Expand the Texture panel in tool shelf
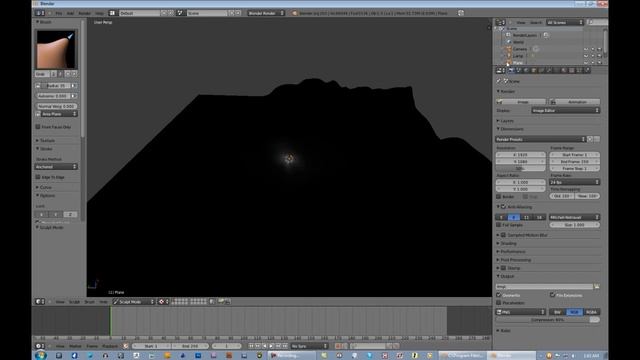The image size is (640, 360). (x=46, y=140)
